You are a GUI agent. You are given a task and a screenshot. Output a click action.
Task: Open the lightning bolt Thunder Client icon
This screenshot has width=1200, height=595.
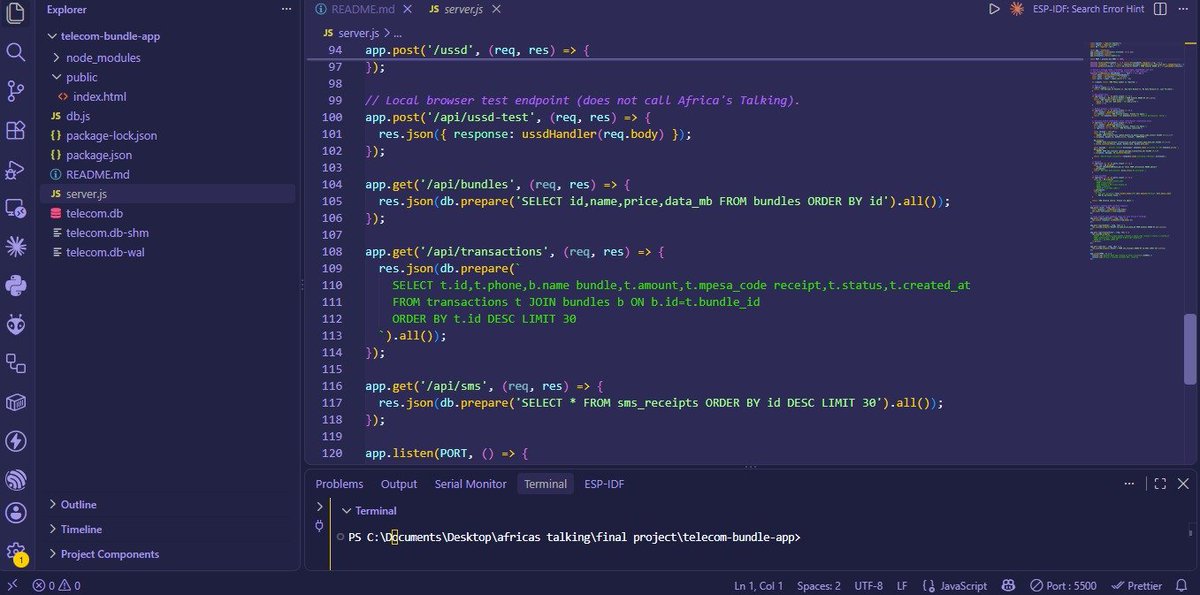15,441
